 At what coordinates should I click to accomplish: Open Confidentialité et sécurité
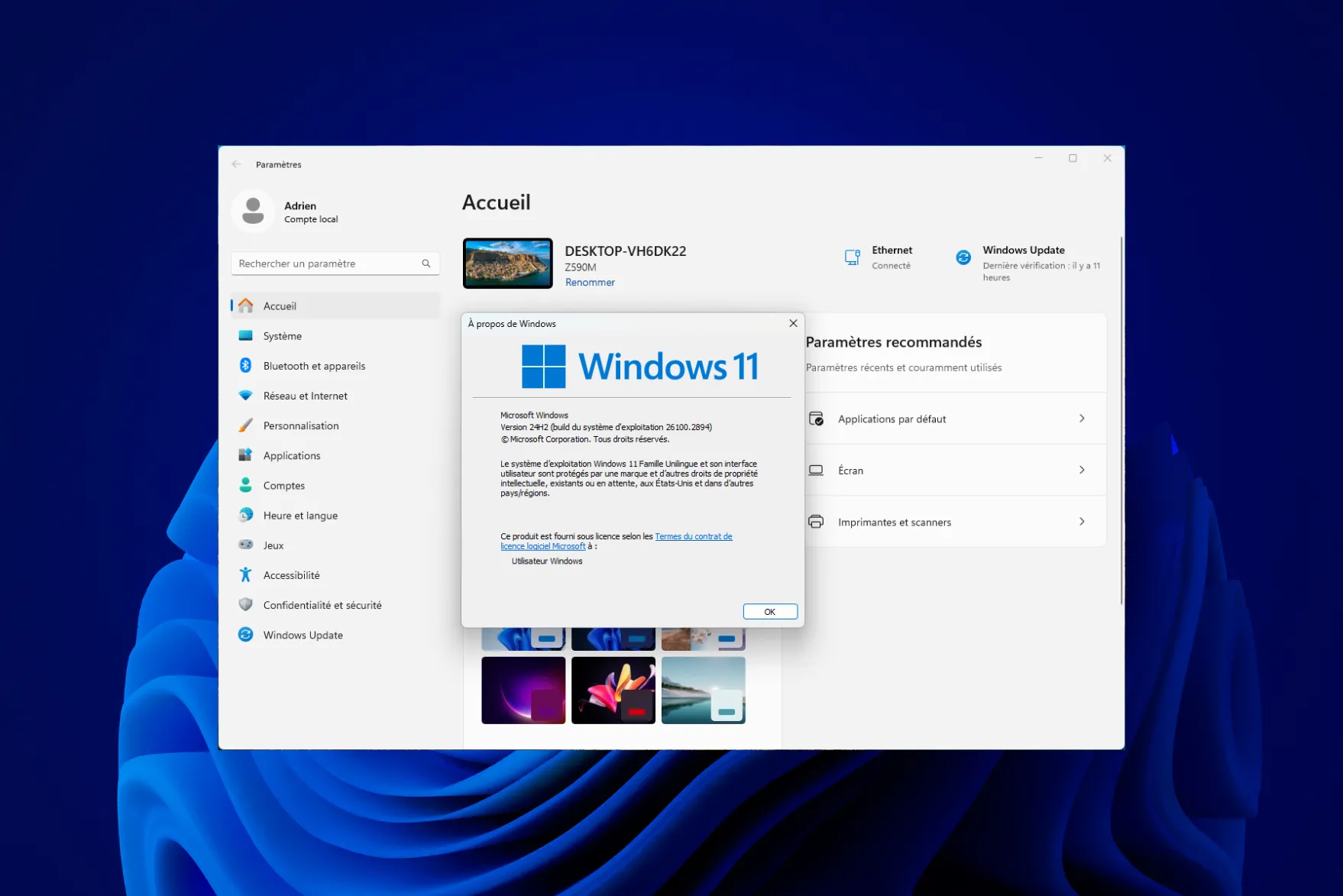335,604
